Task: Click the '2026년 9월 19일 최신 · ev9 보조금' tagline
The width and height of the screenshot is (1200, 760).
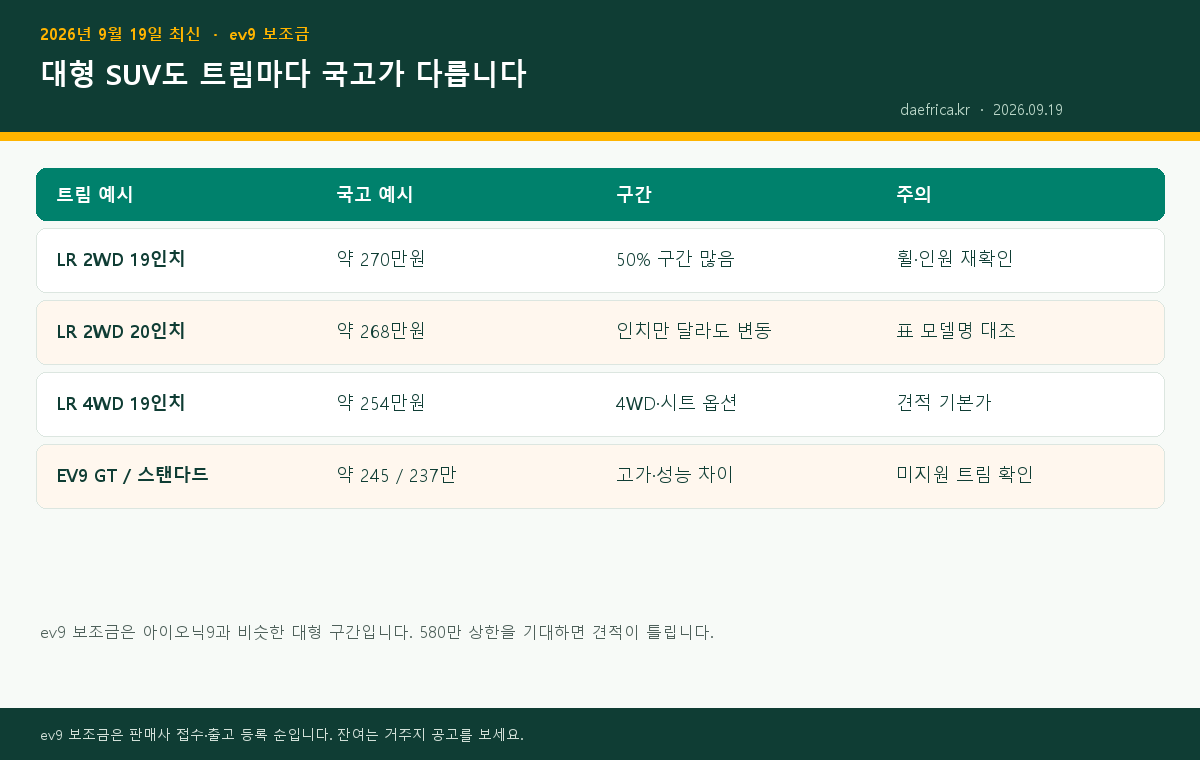Action: click(x=175, y=34)
